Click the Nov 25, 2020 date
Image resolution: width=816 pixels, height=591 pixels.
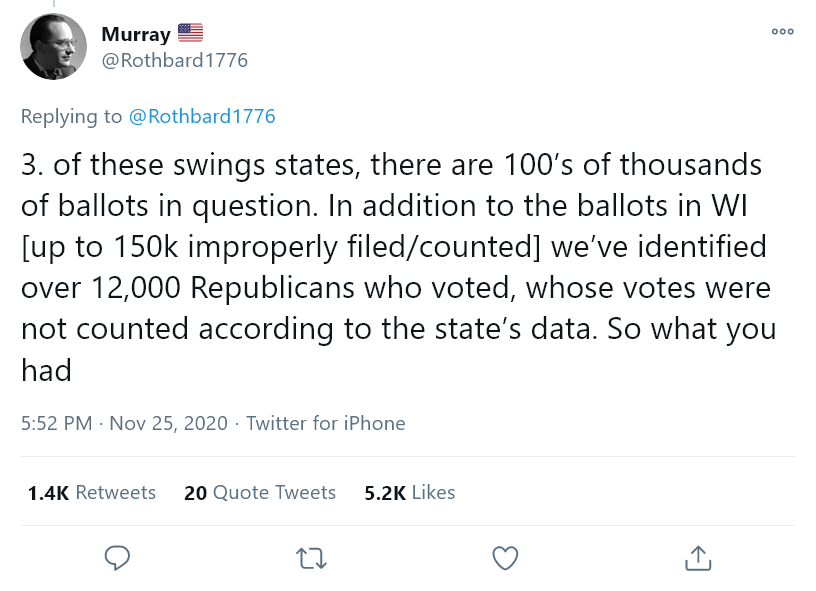[x=169, y=423]
